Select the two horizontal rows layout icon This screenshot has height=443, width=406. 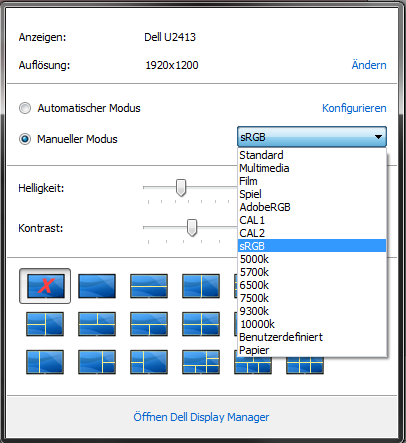[149, 286]
